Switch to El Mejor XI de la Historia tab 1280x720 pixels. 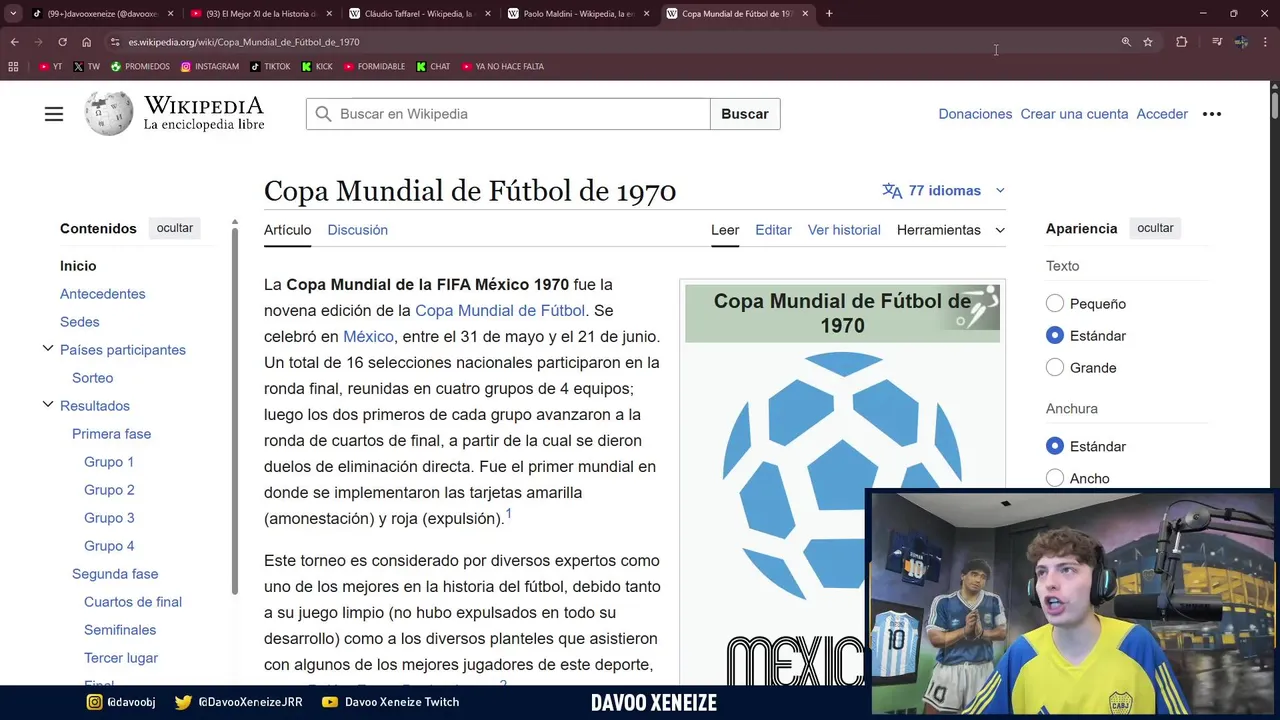click(260, 14)
